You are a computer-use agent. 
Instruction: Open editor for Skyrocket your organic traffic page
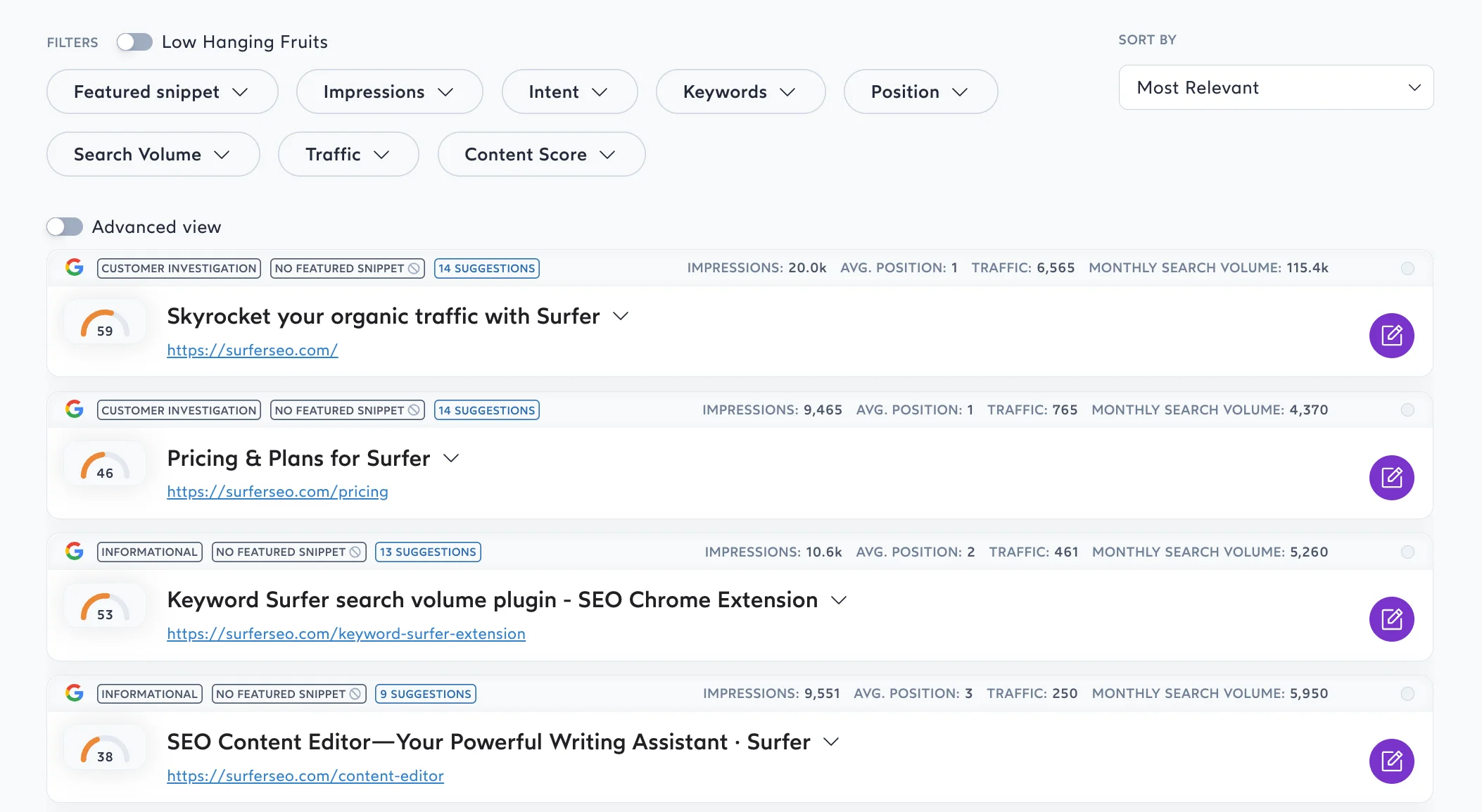1391,336
